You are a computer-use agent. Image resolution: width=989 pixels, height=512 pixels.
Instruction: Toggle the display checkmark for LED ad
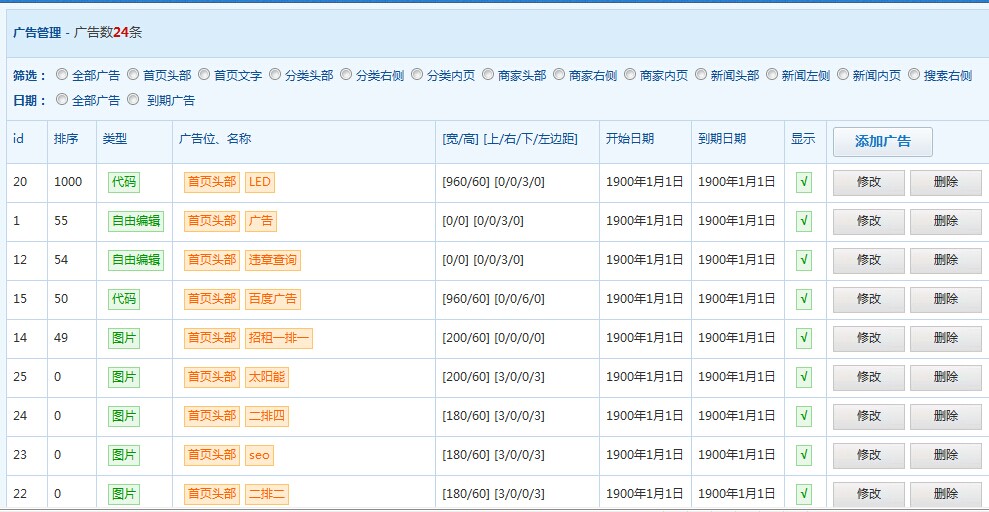coord(804,182)
